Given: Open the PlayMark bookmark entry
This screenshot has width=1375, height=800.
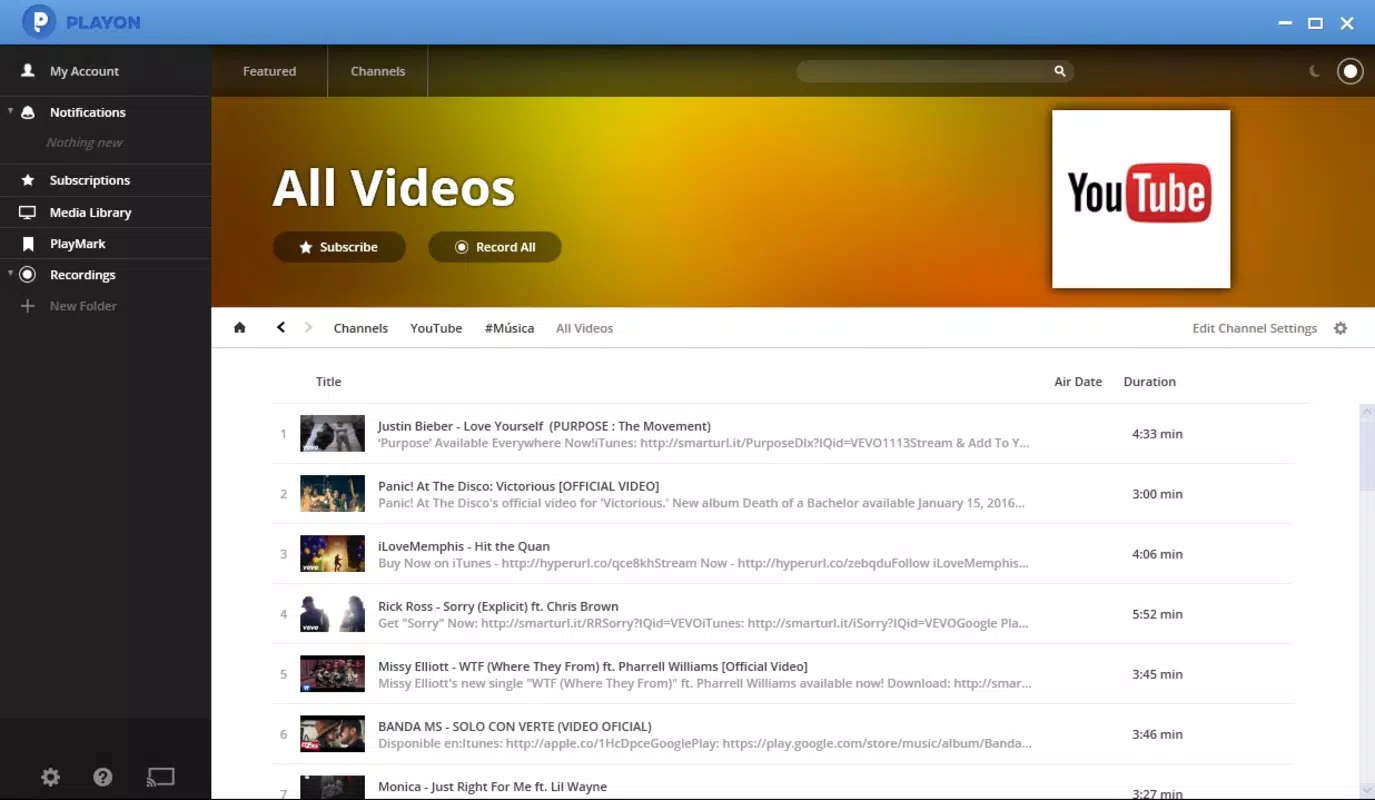Looking at the screenshot, I should pos(77,243).
